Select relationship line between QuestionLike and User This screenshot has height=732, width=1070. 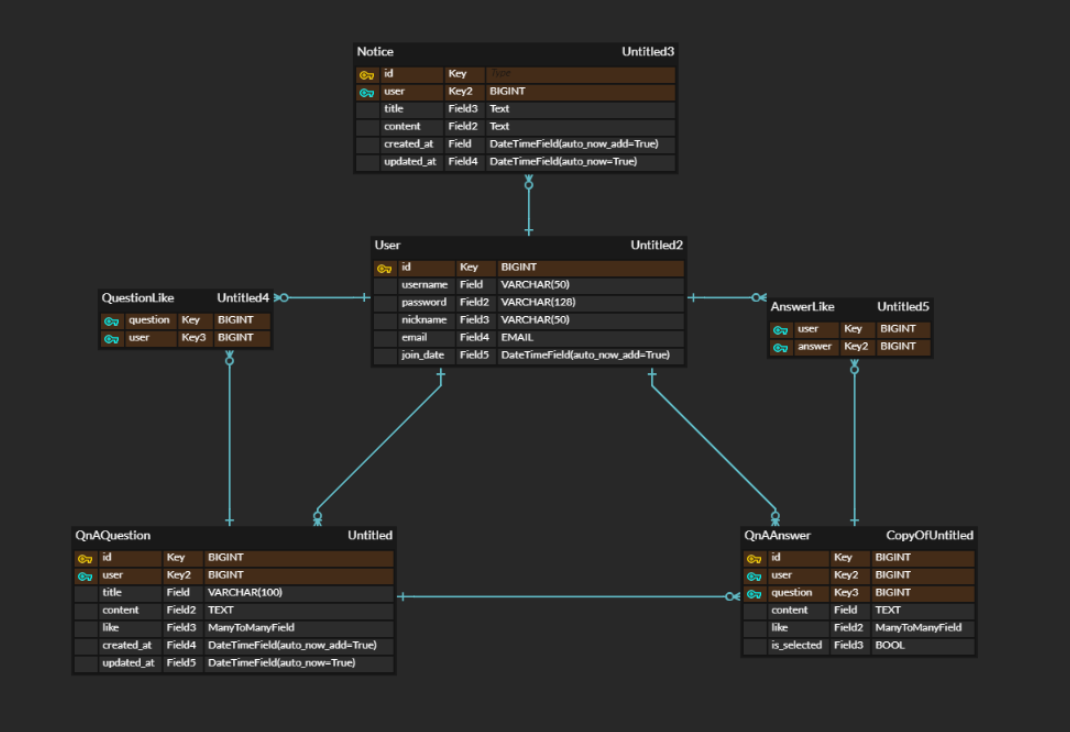(x=324, y=297)
